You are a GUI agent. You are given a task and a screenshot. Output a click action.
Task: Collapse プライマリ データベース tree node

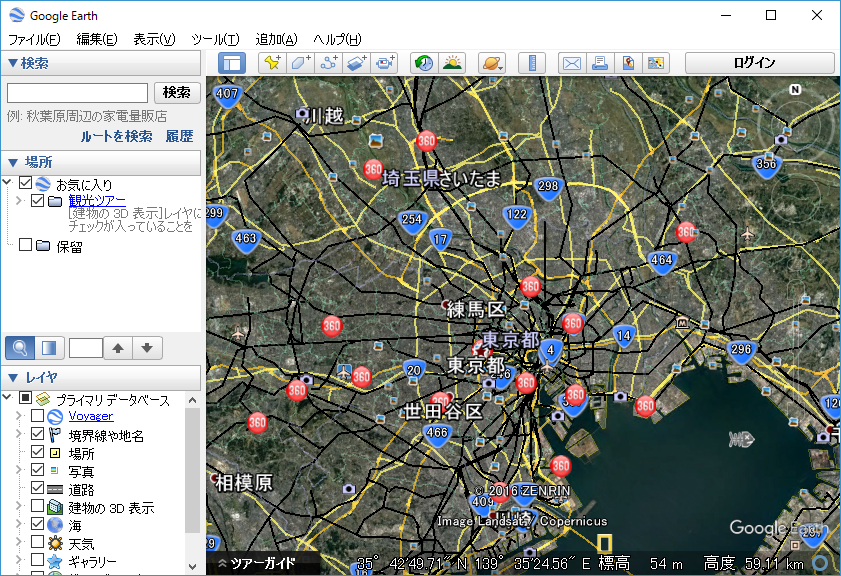(x=7, y=397)
